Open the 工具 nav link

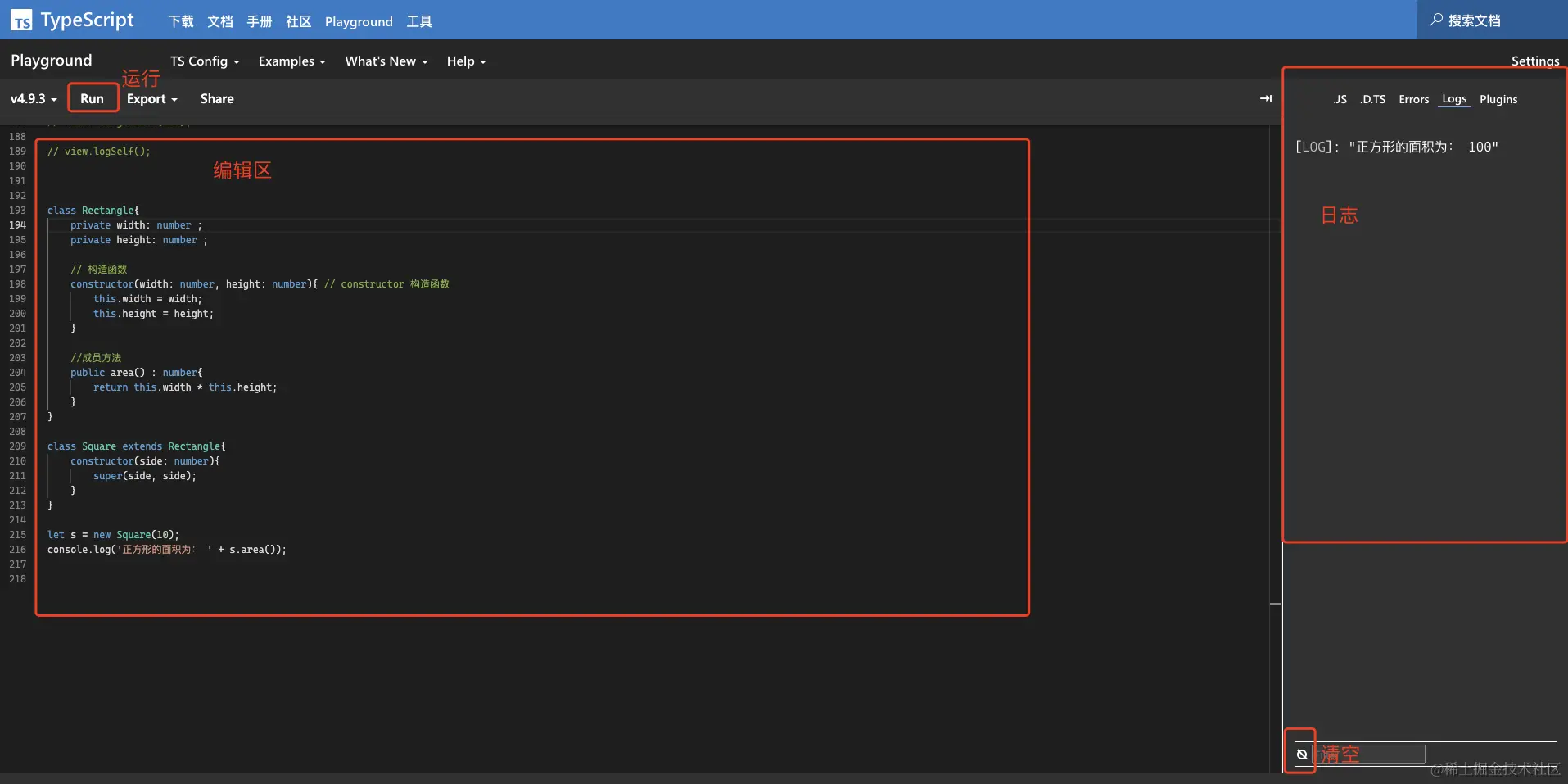point(419,21)
